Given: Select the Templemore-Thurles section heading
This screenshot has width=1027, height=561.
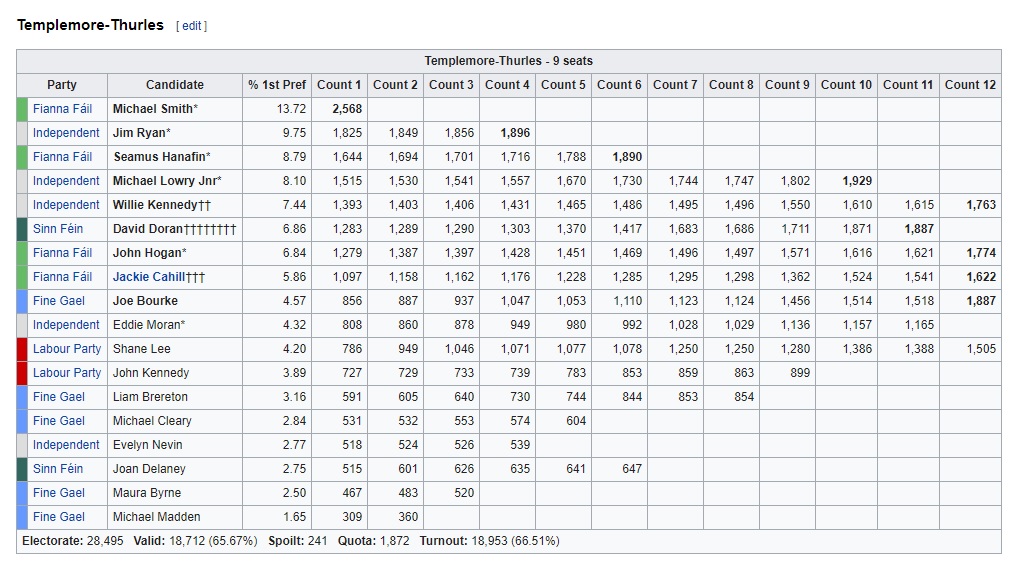Looking at the screenshot, I should (90, 25).
